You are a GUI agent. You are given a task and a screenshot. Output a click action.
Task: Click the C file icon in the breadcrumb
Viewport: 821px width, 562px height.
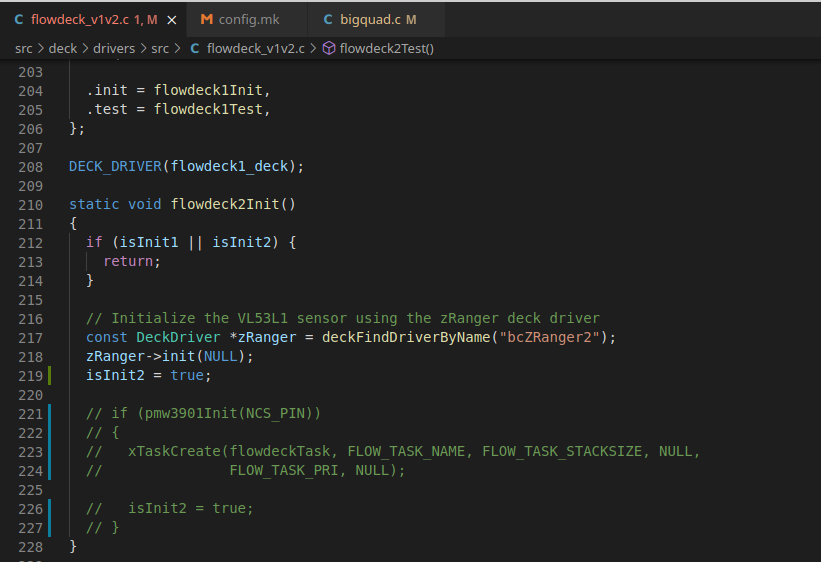194,48
